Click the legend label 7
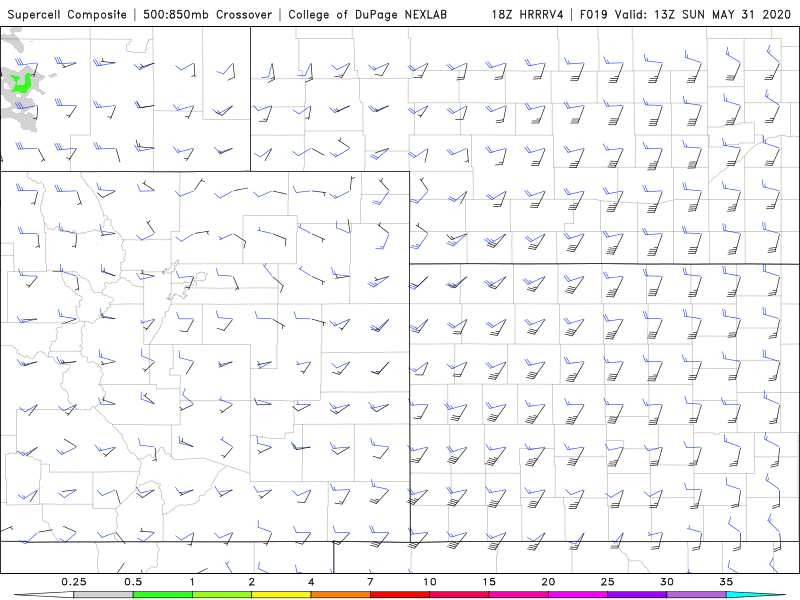The width and height of the screenshot is (800, 600). point(370,582)
